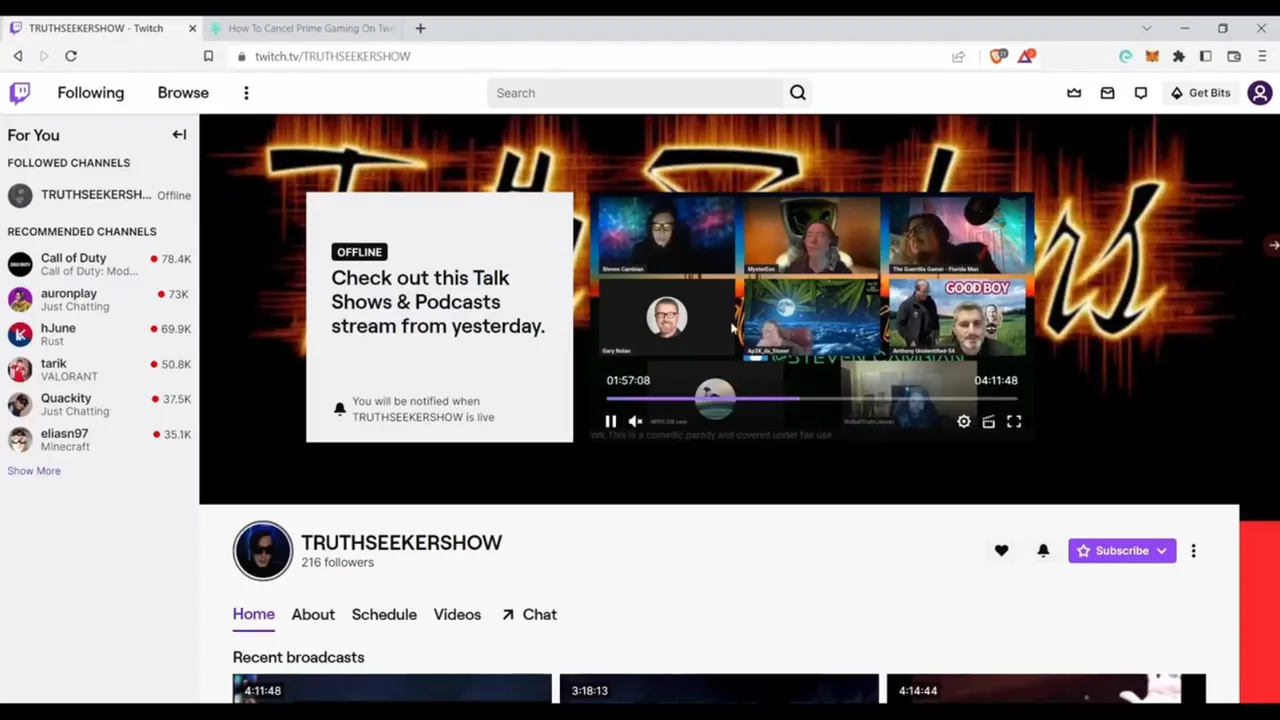
Task: Reload the page
Action: (x=71, y=56)
